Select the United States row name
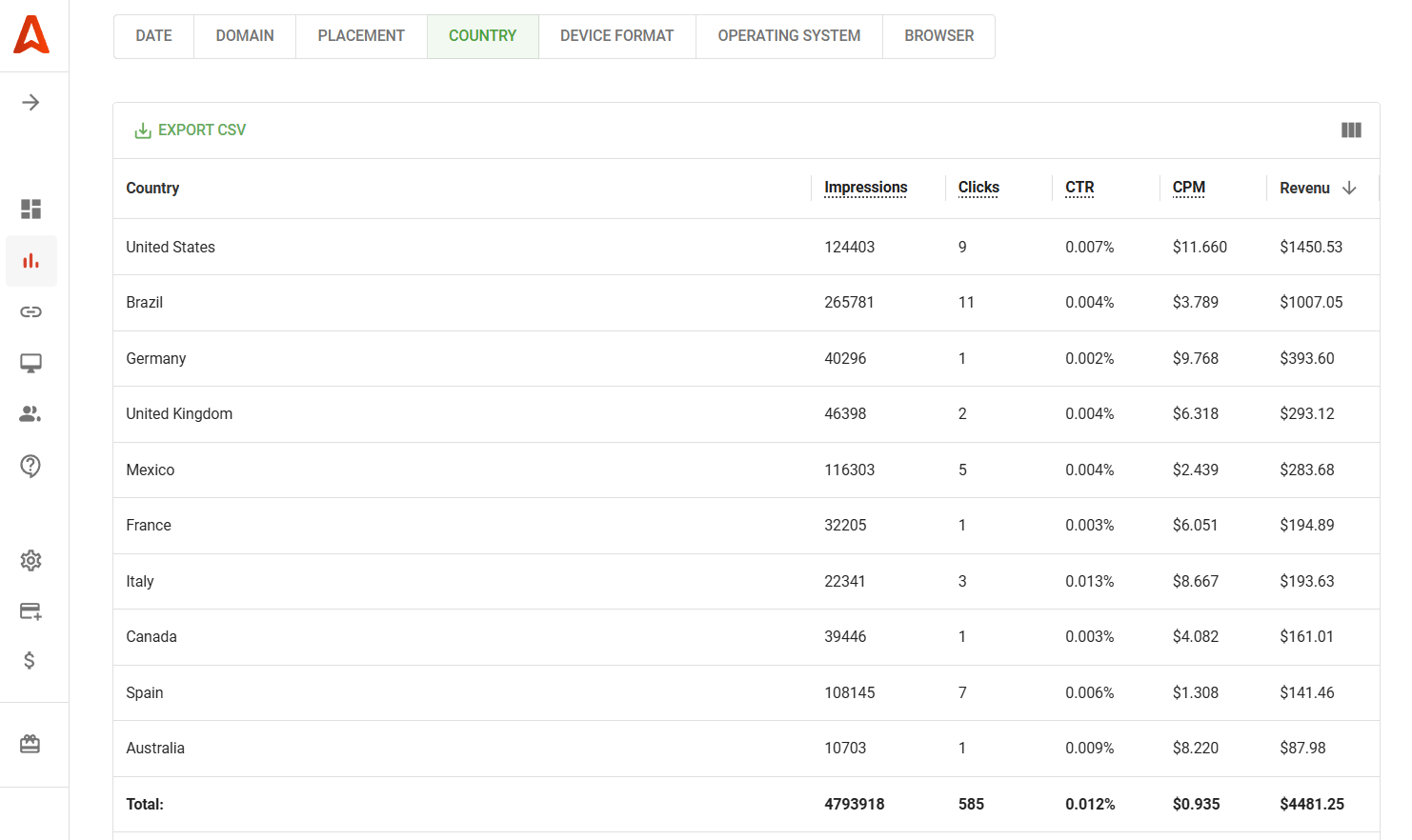This screenshot has width=1412, height=840. pyautogui.click(x=171, y=247)
